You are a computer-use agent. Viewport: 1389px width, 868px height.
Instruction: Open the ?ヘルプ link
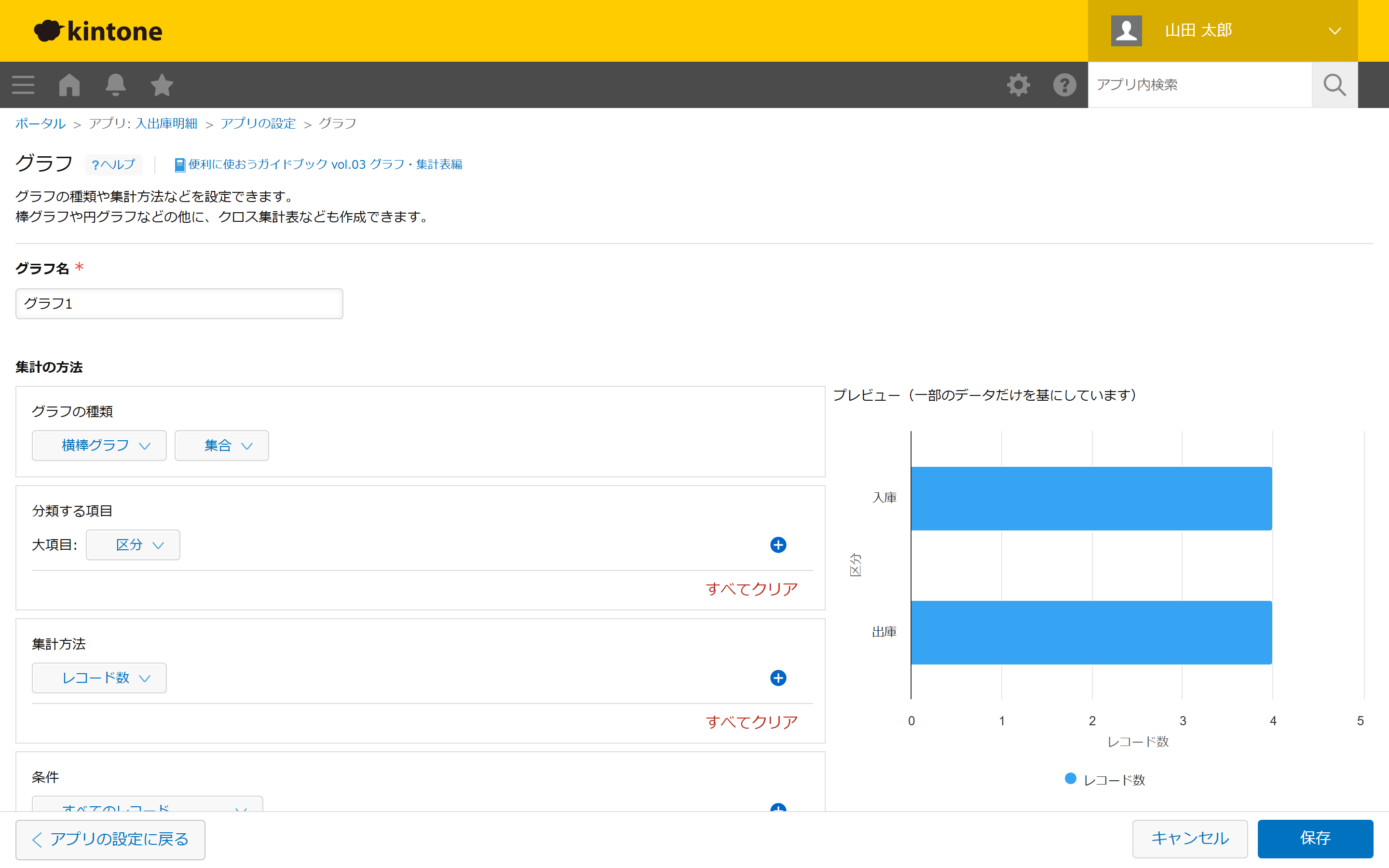click(x=114, y=165)
